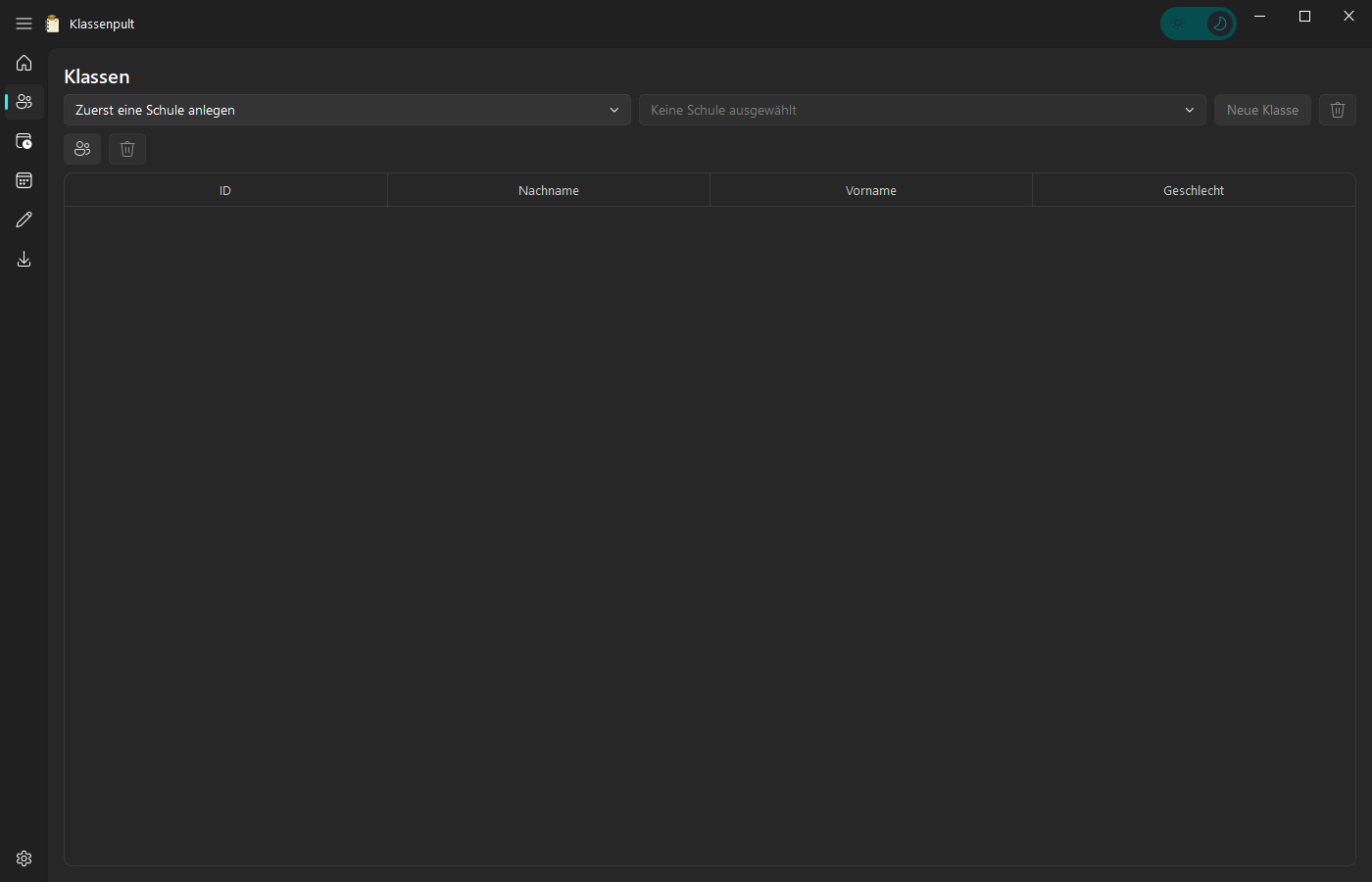
Task: Open settings via the gear icon
Action: [24, 858]
